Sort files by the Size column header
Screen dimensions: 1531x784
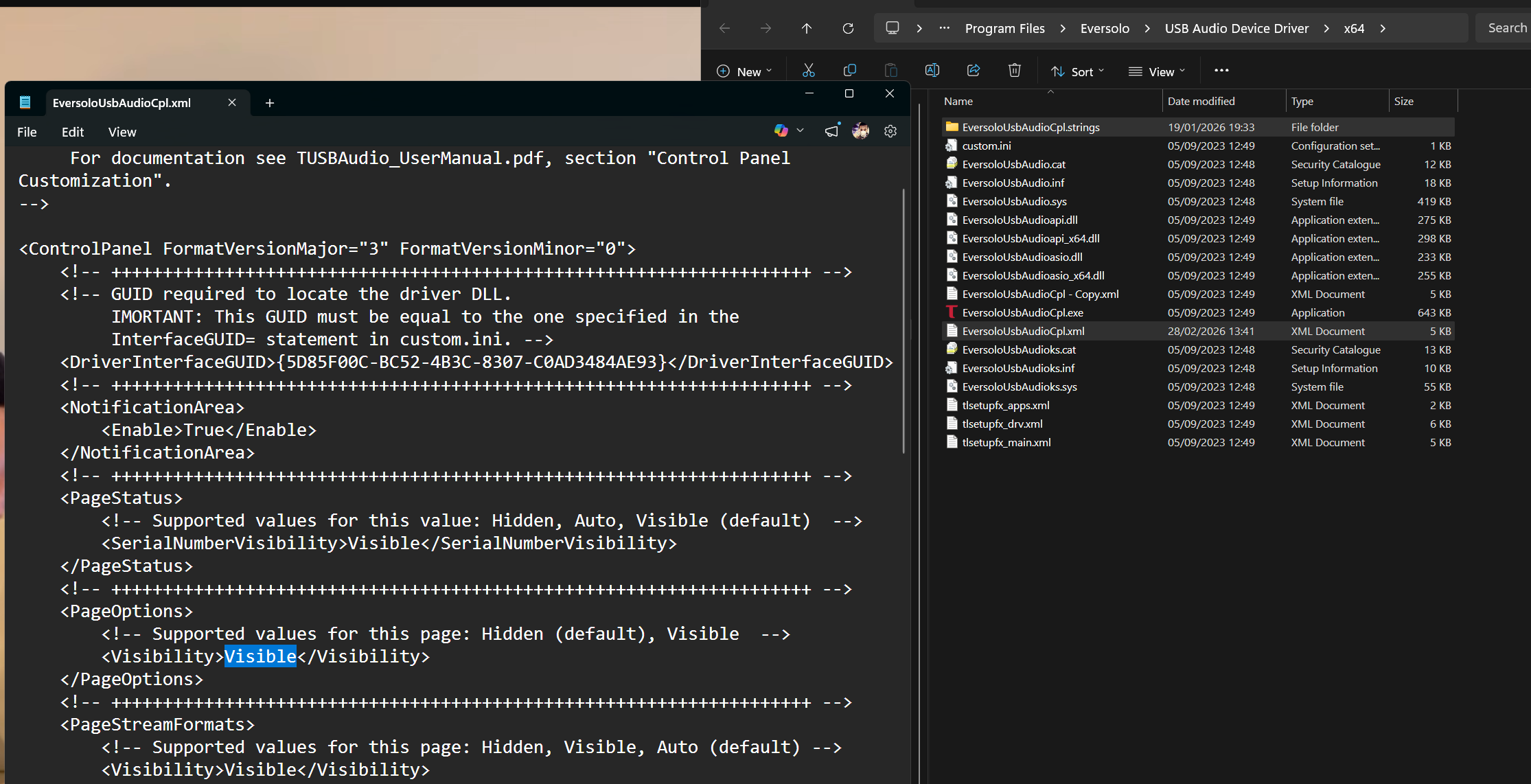pyautogui.click(x=1423, y=101)
